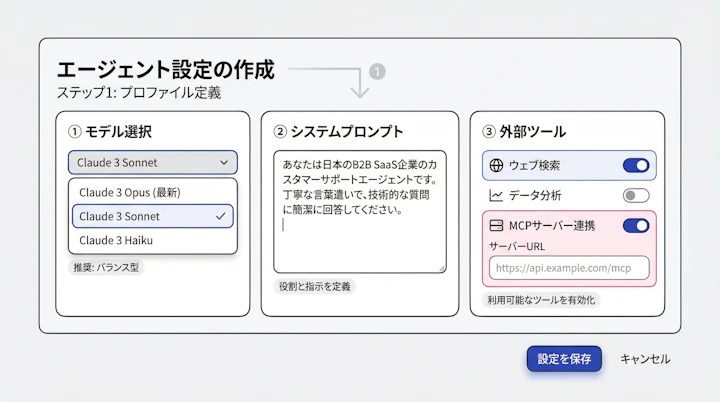Click the model dropdown chevron arrow
Image resolution: width=720 pixels, height=402 pixels.
click(224, 163)
